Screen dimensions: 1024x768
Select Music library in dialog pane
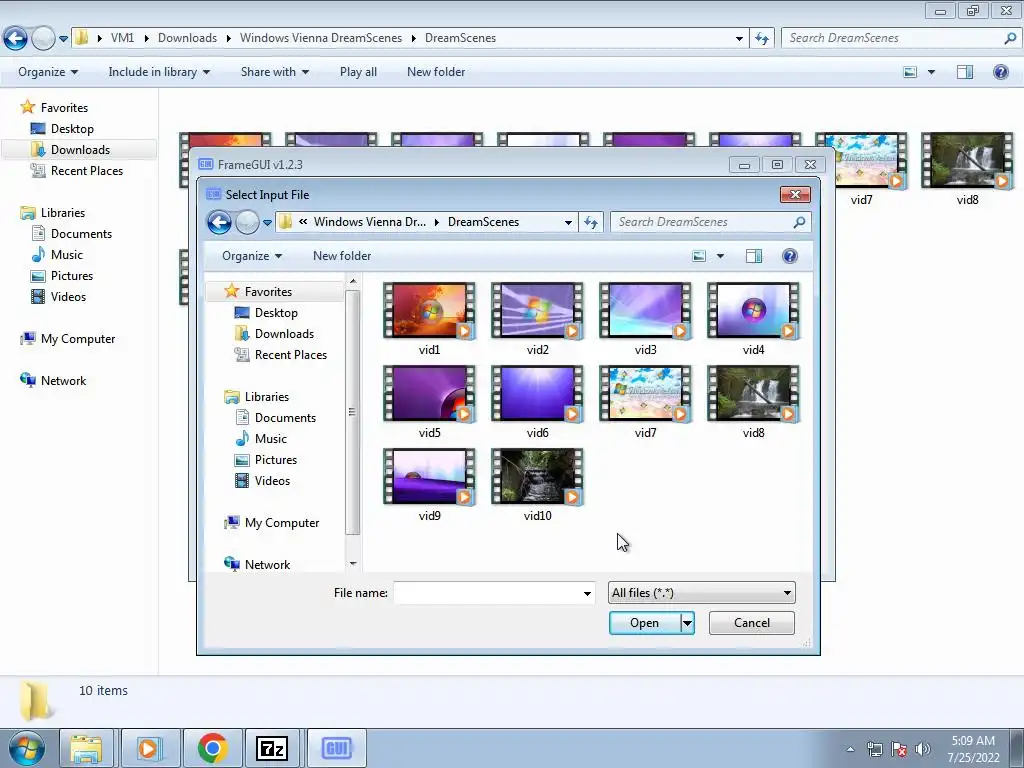[x=270, y=439]
